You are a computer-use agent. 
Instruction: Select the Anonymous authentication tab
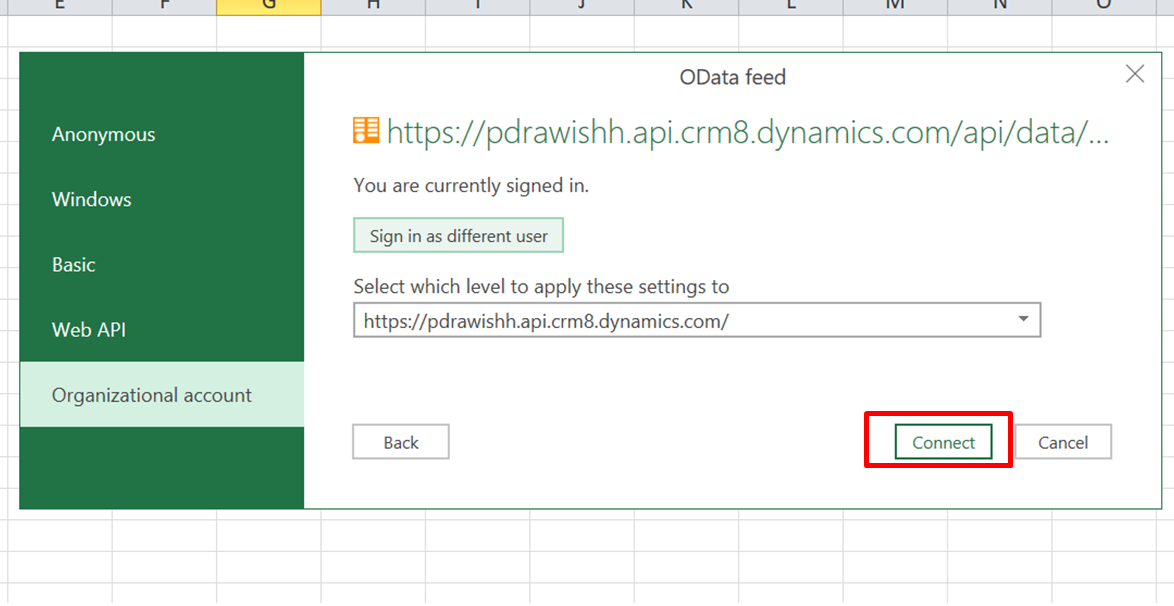(103, 134)
